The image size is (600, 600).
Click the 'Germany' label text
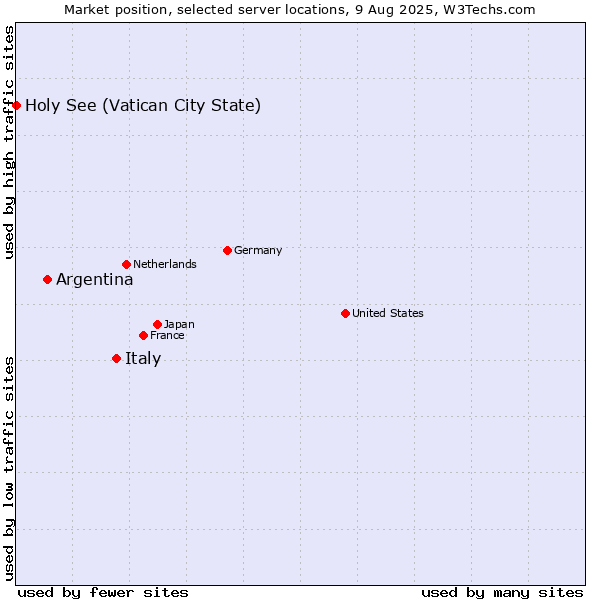click(258, 251)
